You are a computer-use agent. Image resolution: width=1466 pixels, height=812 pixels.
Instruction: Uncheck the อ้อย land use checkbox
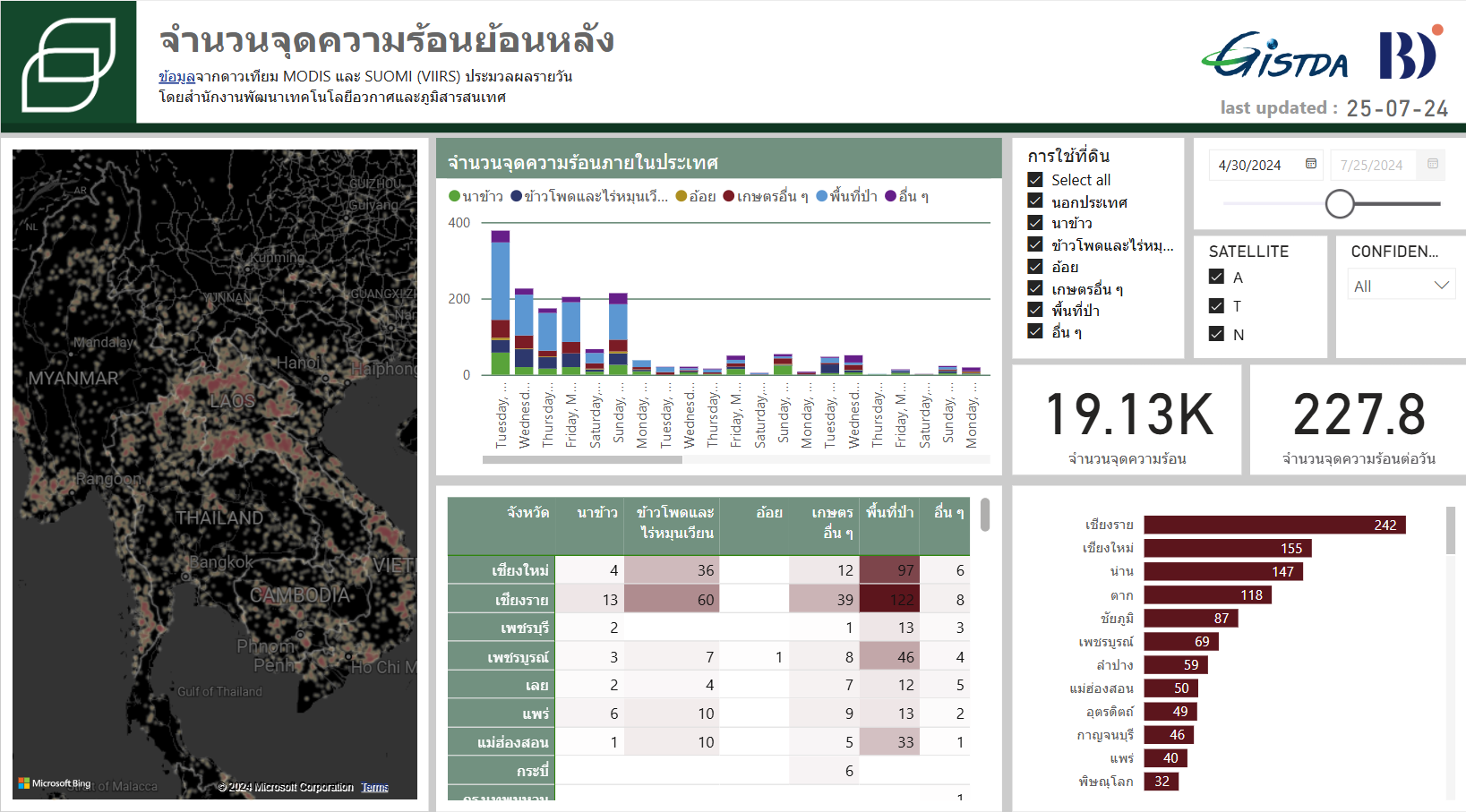[1035, 267]
